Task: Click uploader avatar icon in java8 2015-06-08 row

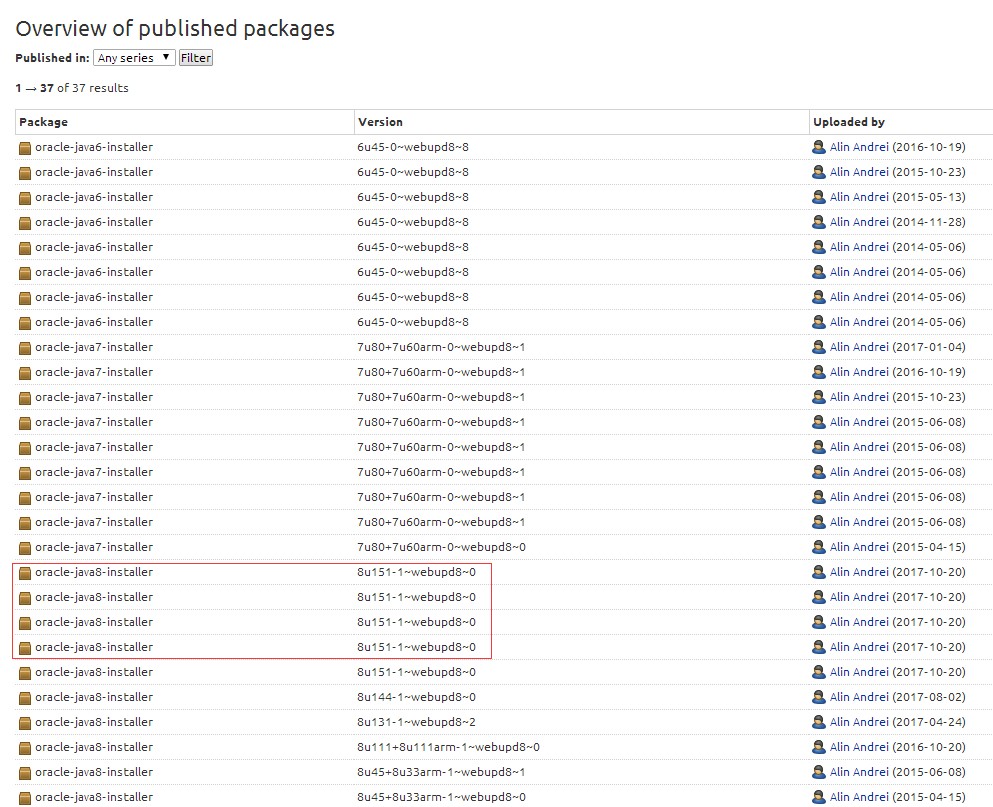Action: pyautogui.click(x=819, y=772)
